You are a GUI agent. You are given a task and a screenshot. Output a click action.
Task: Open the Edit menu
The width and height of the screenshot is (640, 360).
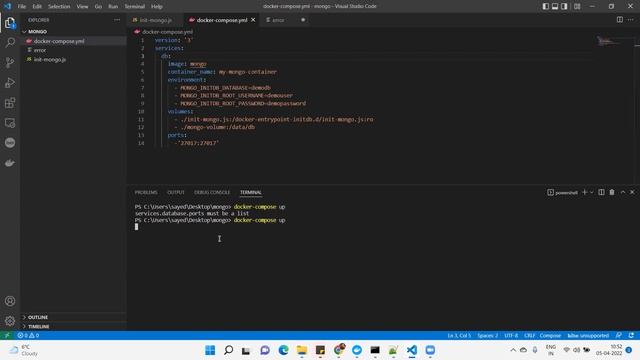[x=37, y=7]
